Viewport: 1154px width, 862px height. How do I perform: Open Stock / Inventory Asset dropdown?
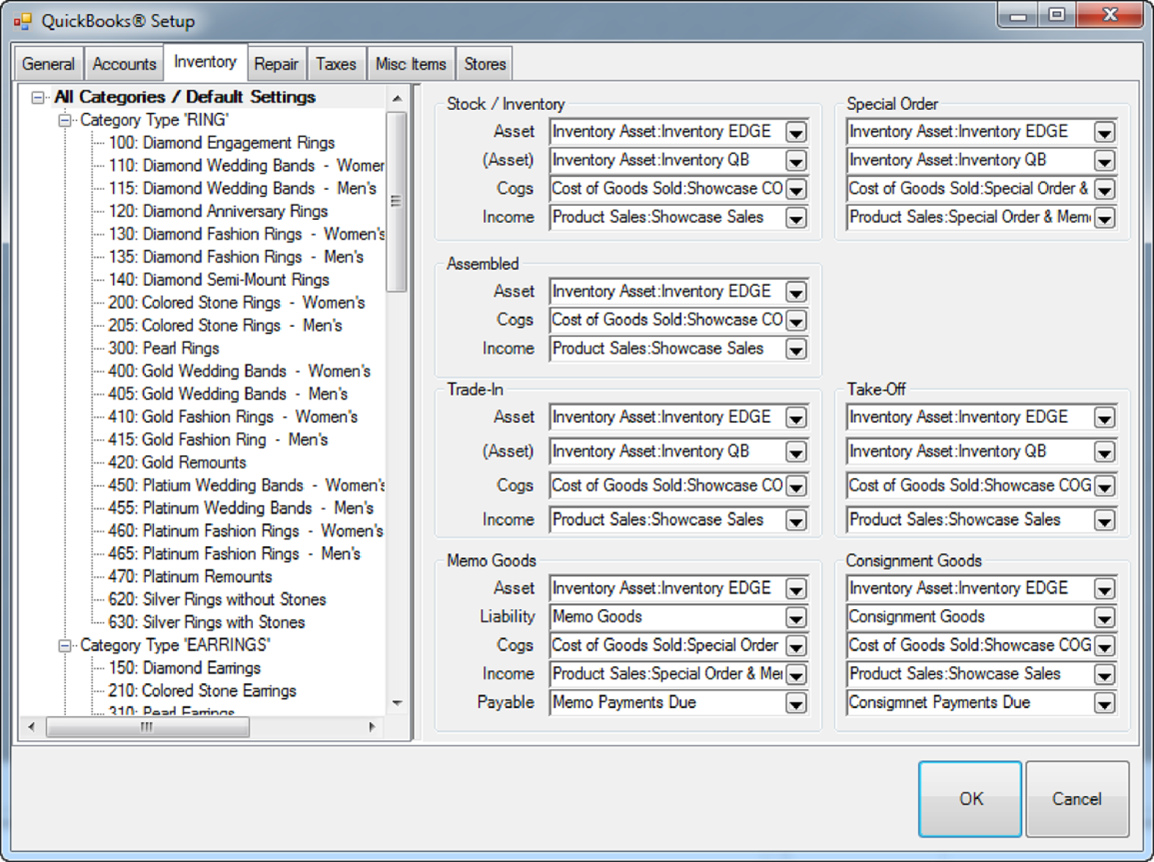point(795,132)
